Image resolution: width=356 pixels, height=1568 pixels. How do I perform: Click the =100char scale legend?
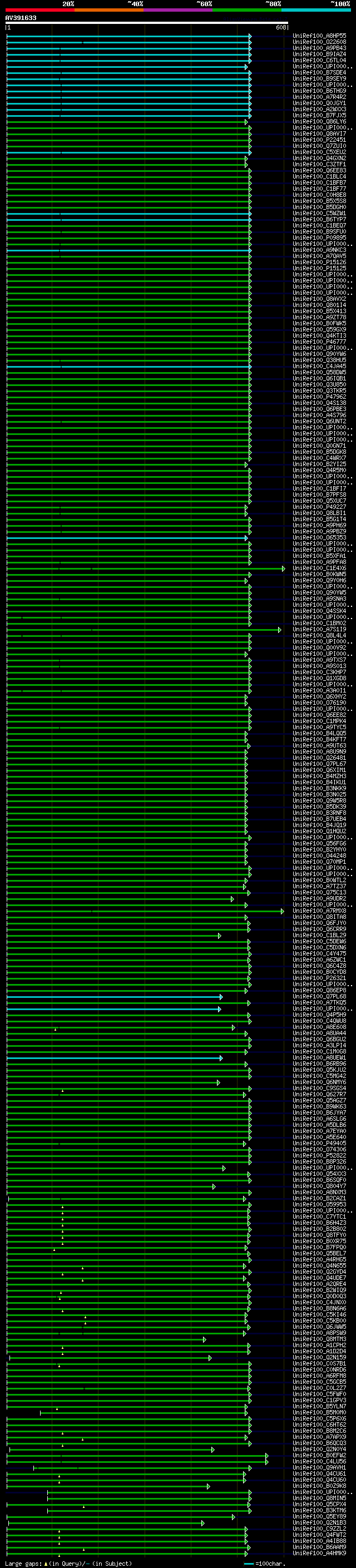coord(265,1563)
